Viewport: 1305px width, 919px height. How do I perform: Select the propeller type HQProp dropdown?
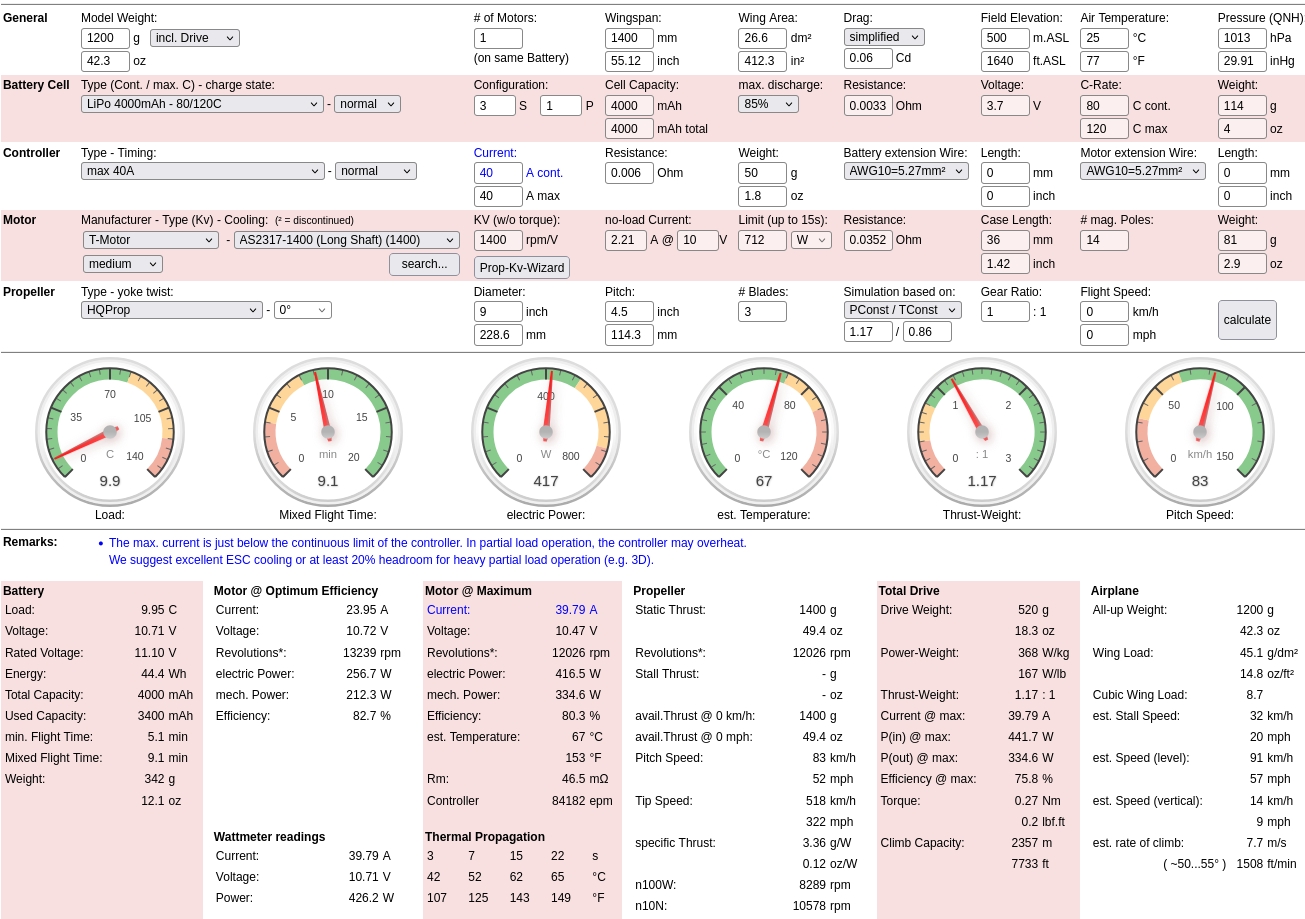coord(171,310)
